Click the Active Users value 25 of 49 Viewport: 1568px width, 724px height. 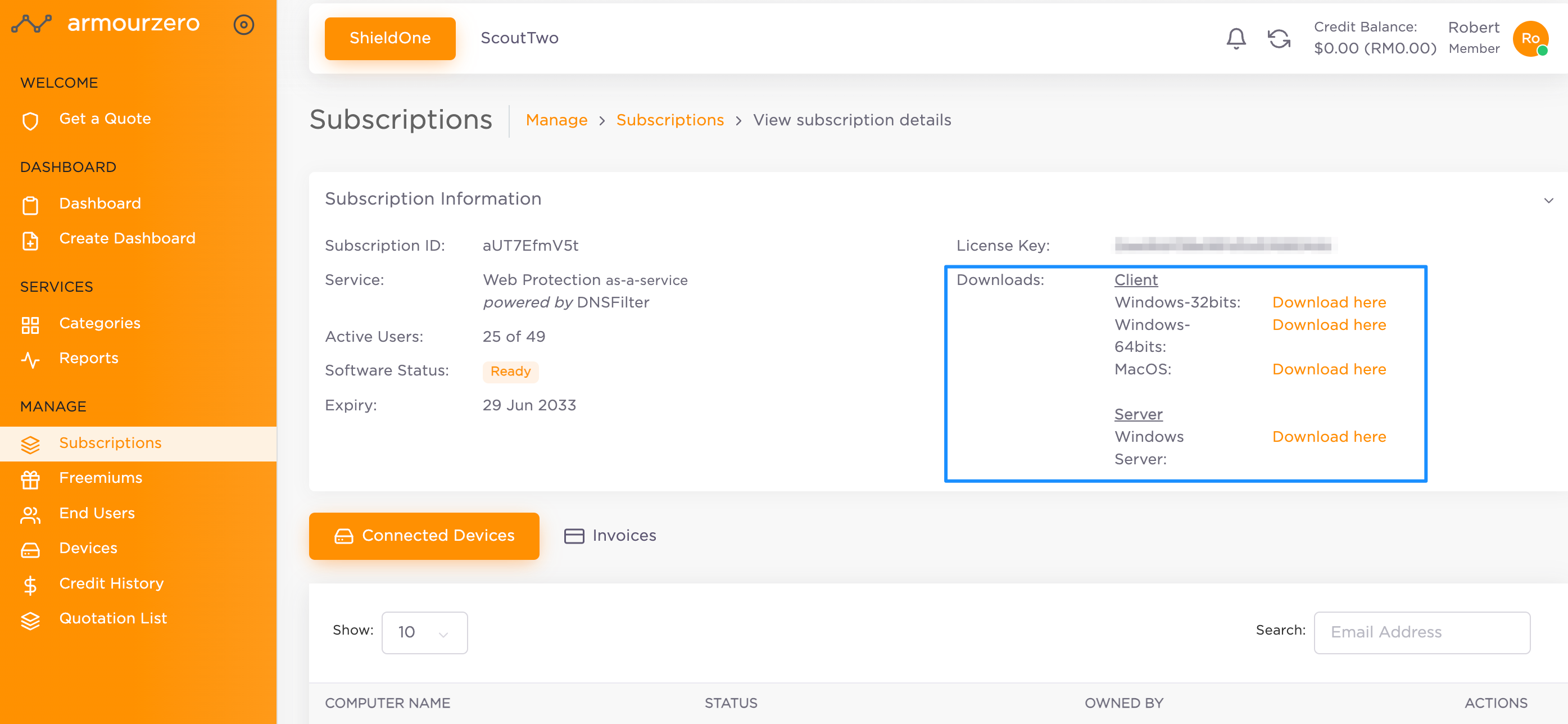click(x=514, y=337)
